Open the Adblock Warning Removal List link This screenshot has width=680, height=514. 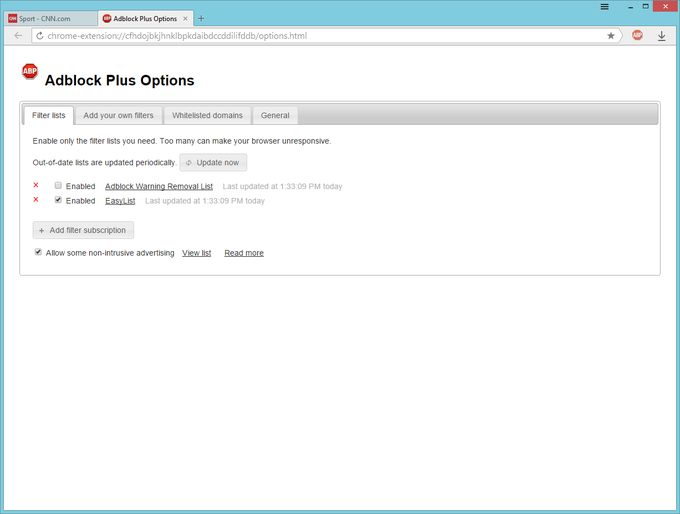click(x=159, y=187)
